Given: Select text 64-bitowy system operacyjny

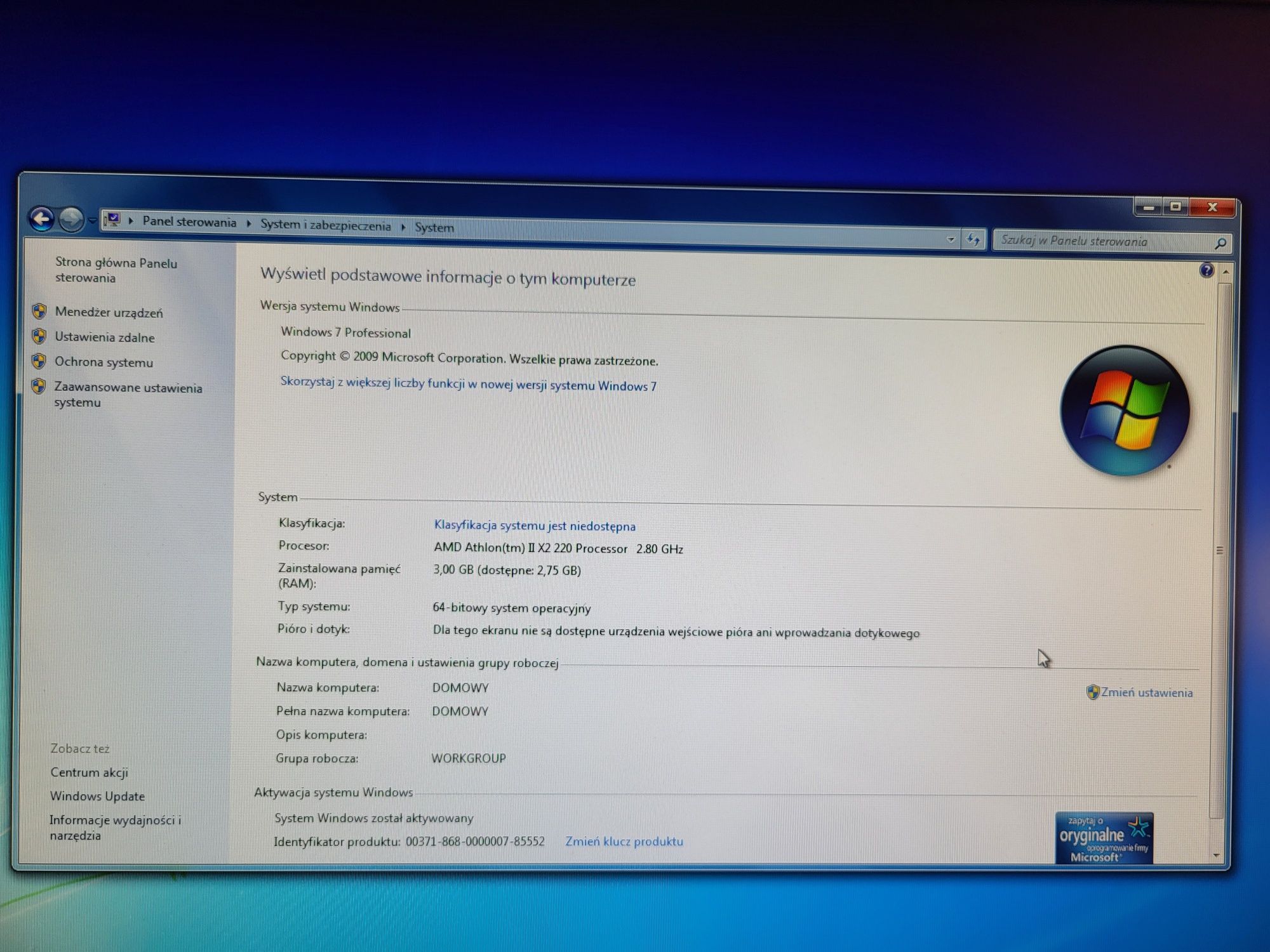Looking at the screenshot, I should pos(511,608).
